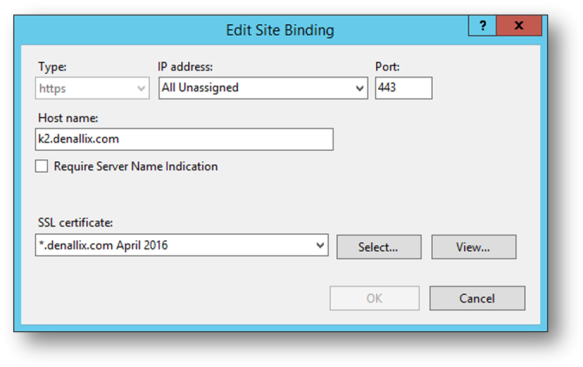Click the question mark help button

tap(482, 26)
